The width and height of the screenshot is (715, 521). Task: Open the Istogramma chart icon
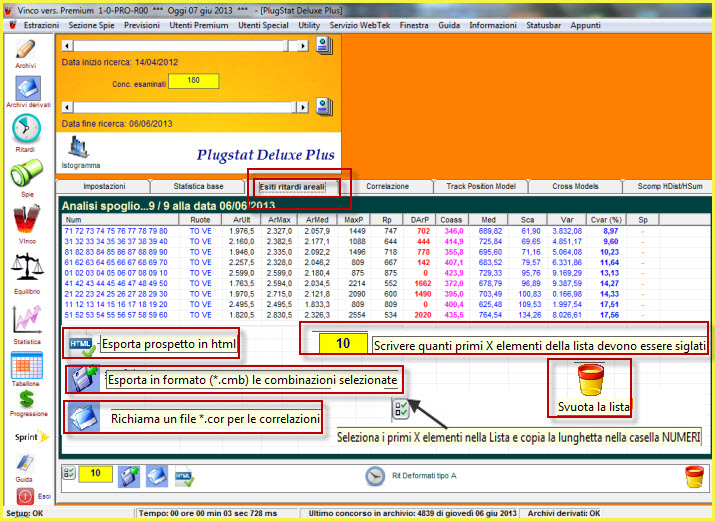coord(78,147)
